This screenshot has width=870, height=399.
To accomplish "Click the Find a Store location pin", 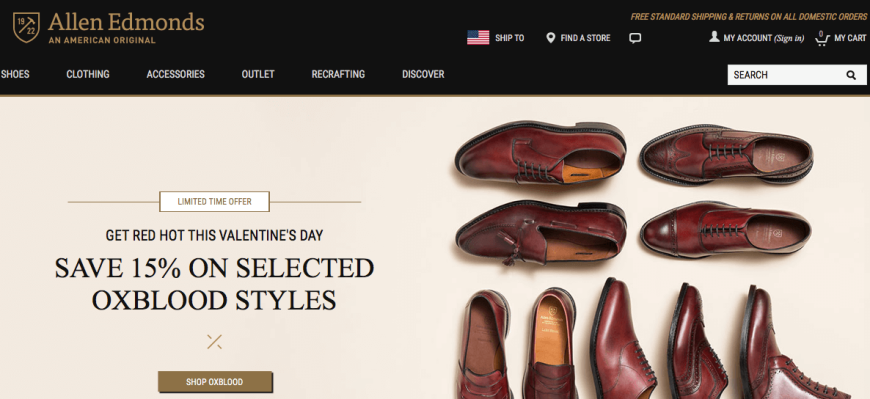I will tap(550, 38).
